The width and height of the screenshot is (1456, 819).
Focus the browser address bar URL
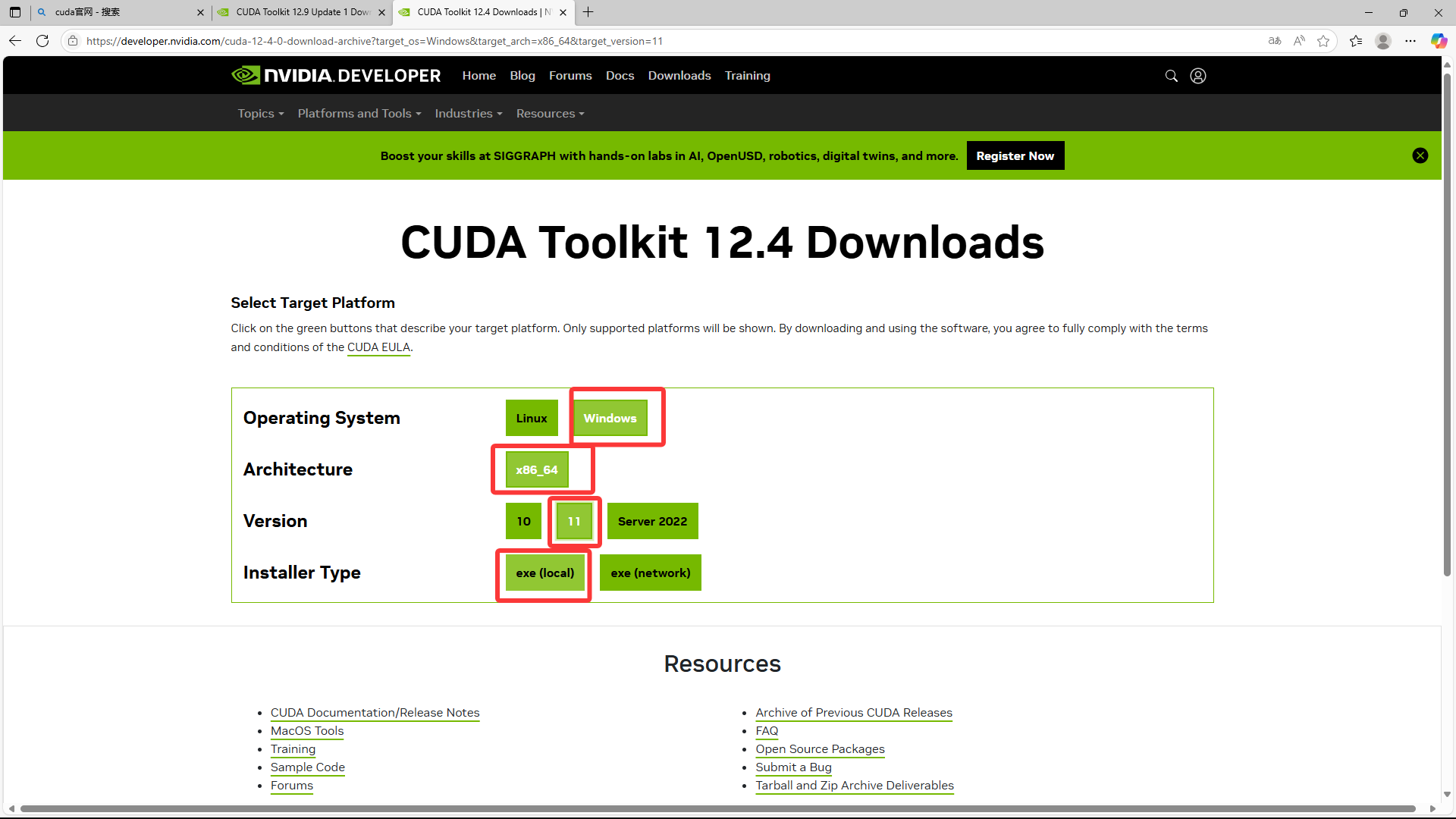[x=375, y=41]
